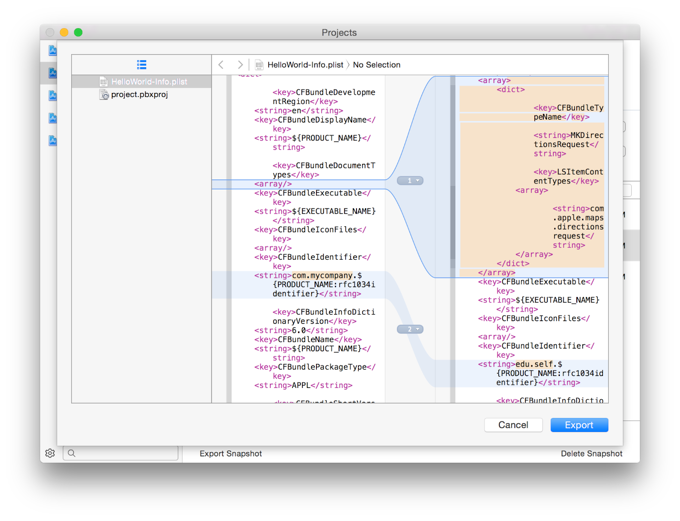Click Export Snapshot in Projects window

(231, 453)
